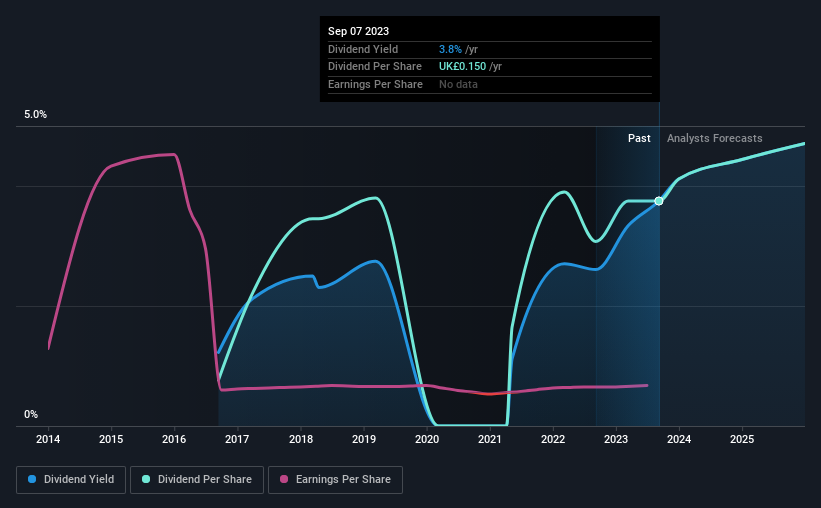Toggle the Earnings Per Share legend button

[335, 480]
